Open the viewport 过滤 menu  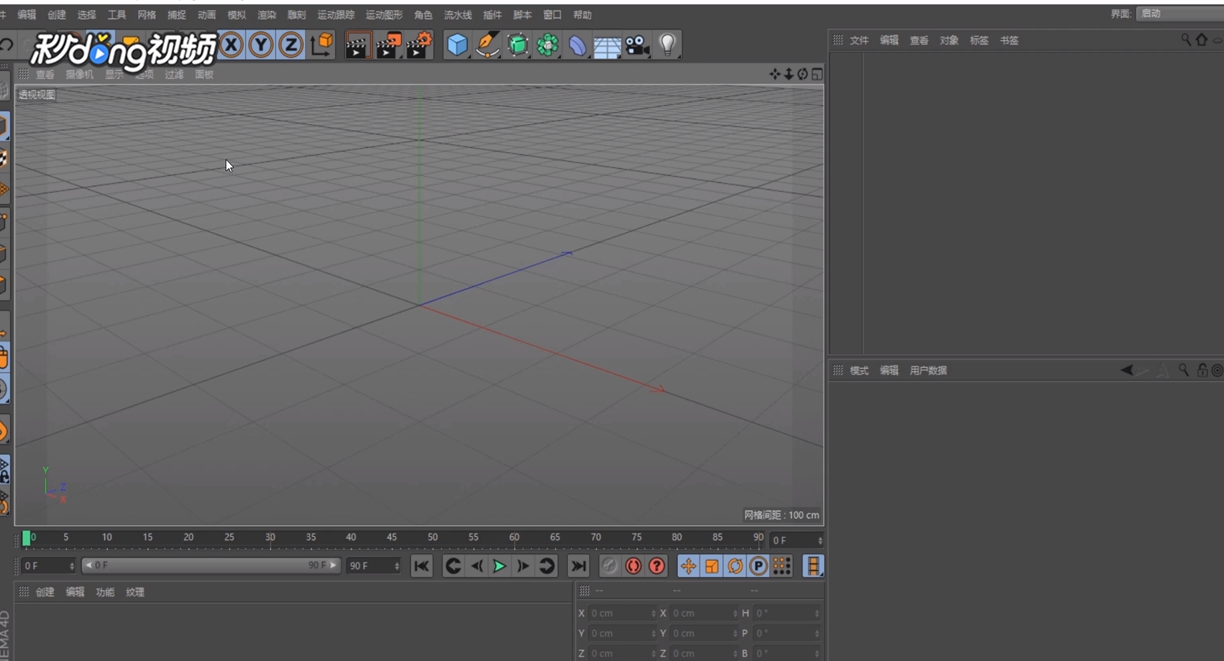(x=174, y=74)
